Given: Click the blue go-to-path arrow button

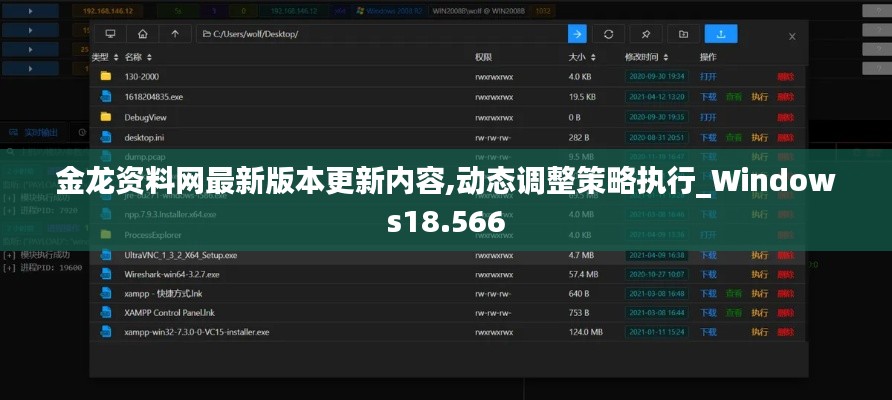Looking at the screenshot, I should (577, 34).
